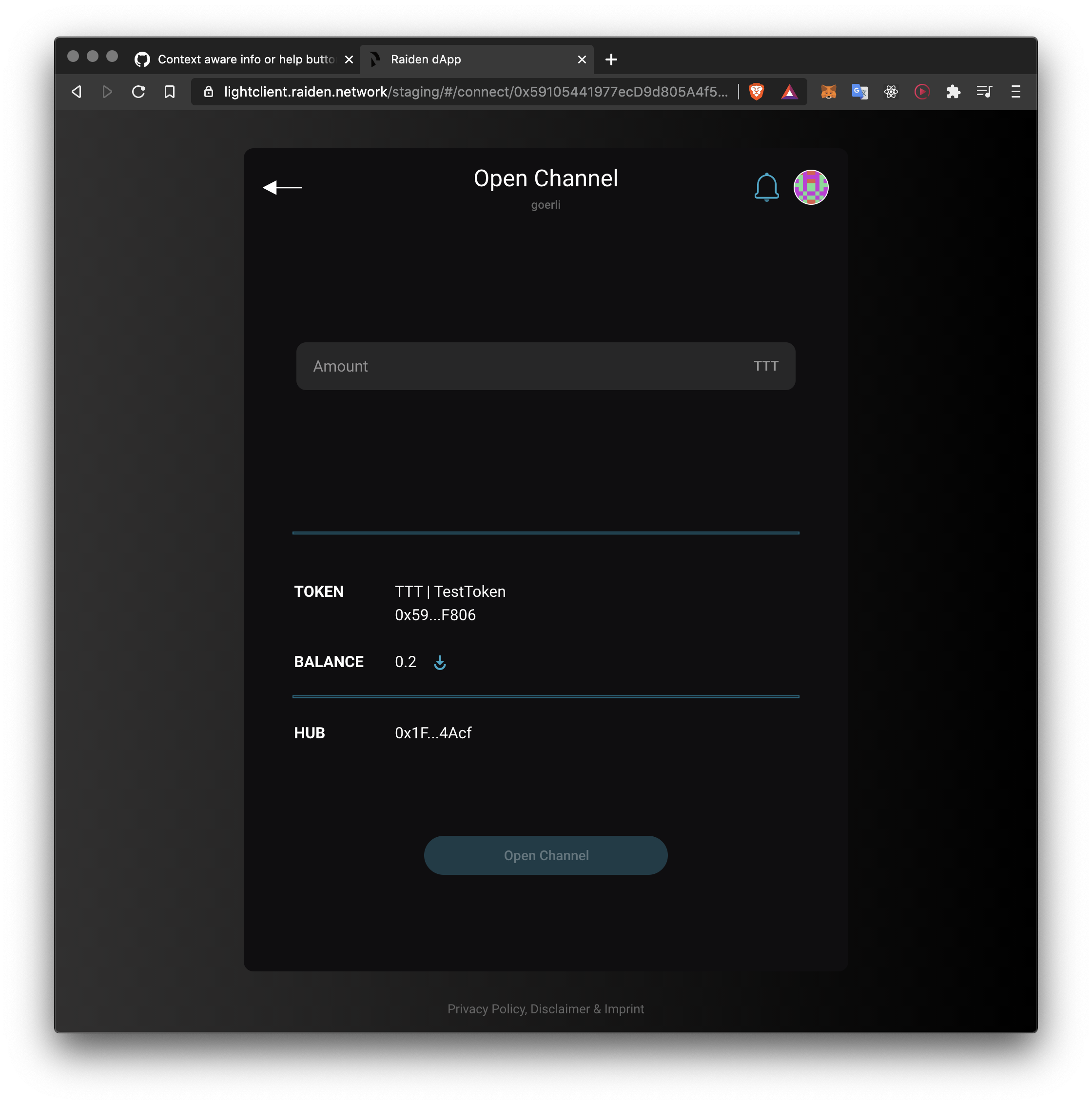The height and width of the screenshot is (1105, 1092).
Task: Open the account identicon avatar
Action: [x=811, y=187]
